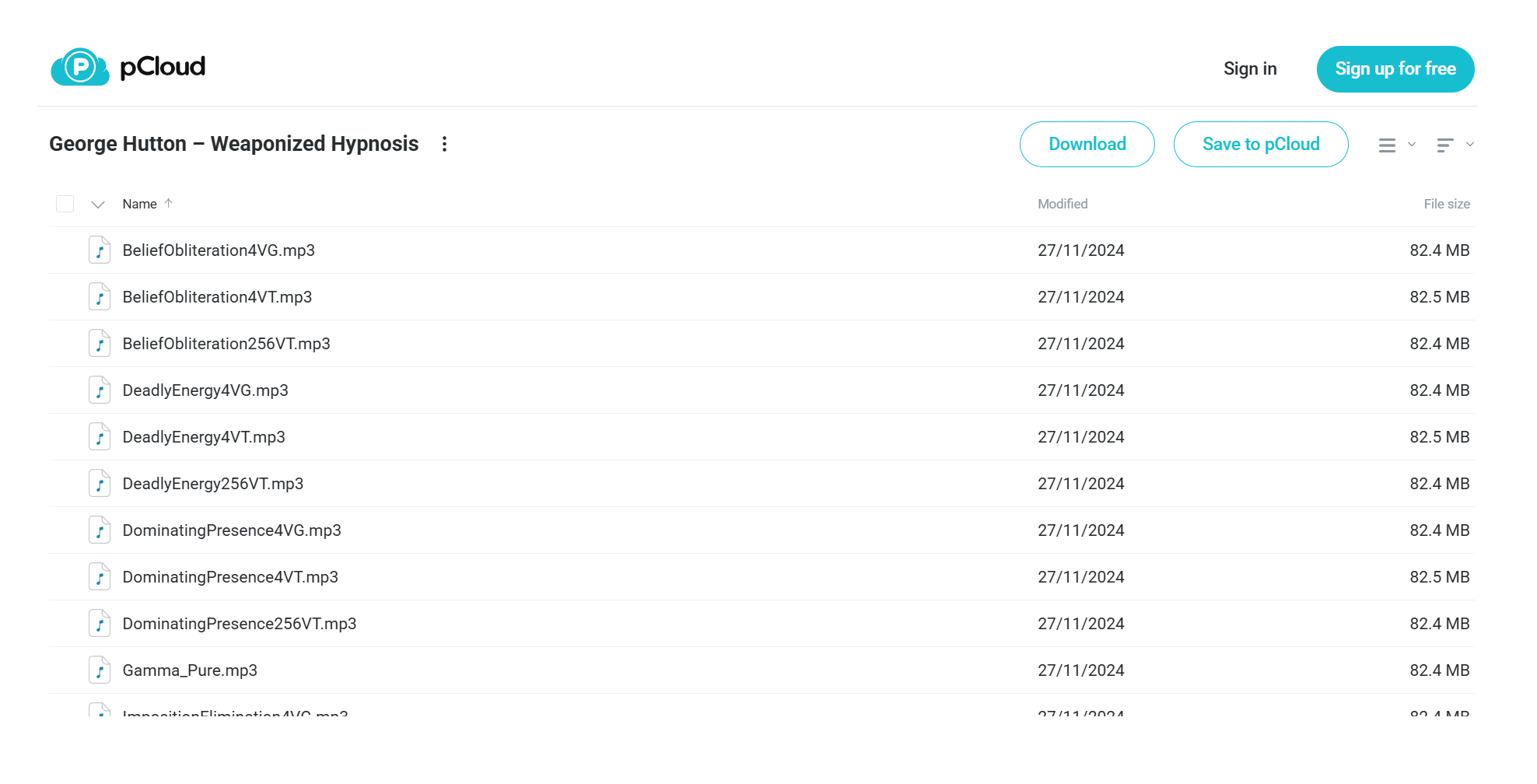Screen dimensions: 1537x784
Task: Sort by the Name column header
Action: (140, 204)
